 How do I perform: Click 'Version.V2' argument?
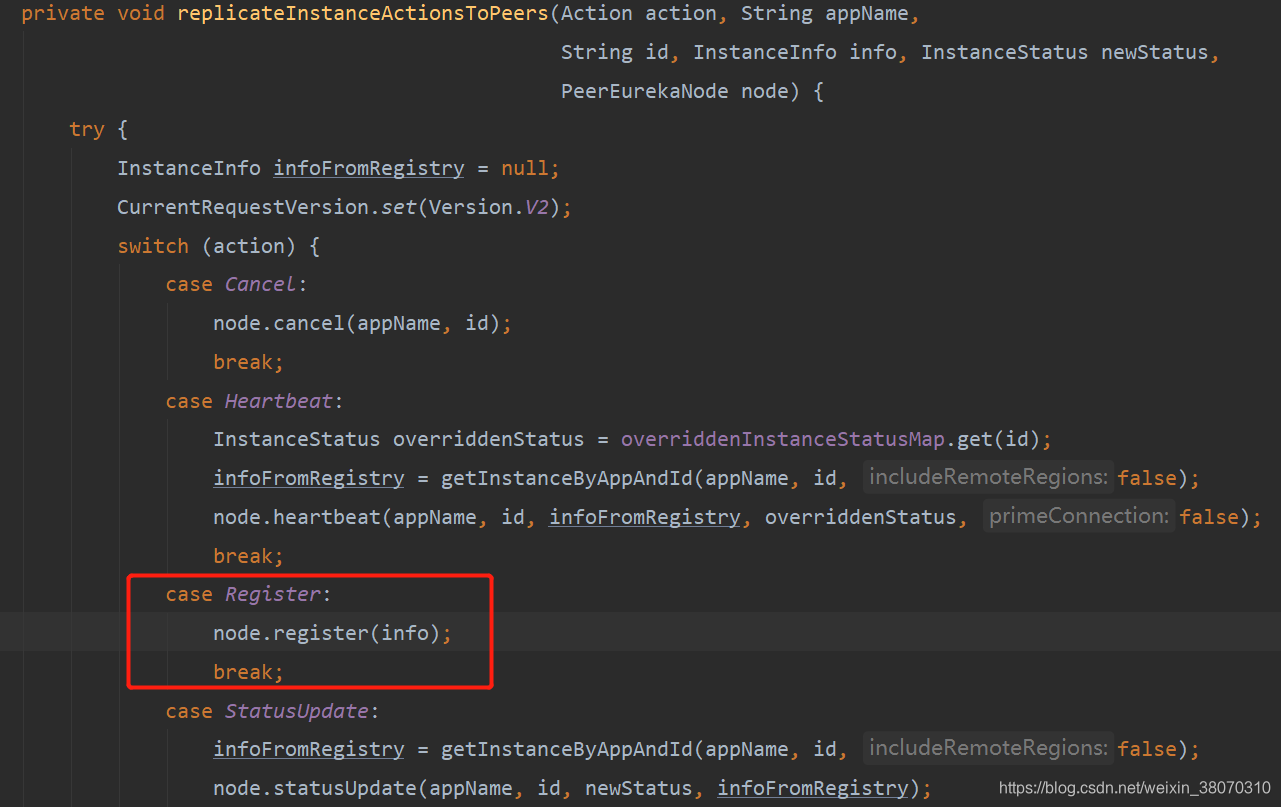coord(489,207)
